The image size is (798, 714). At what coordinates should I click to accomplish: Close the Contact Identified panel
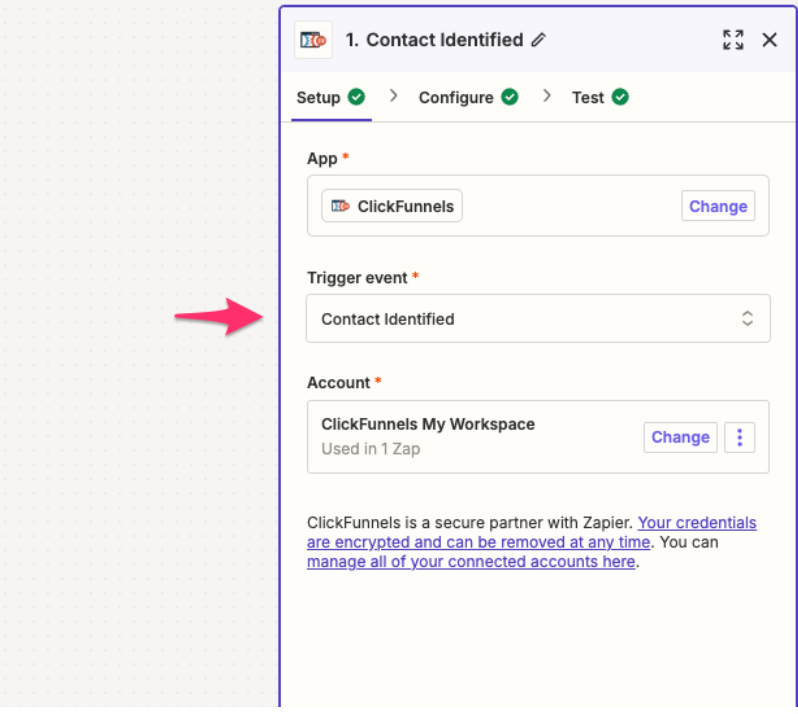tap(769, 40)
